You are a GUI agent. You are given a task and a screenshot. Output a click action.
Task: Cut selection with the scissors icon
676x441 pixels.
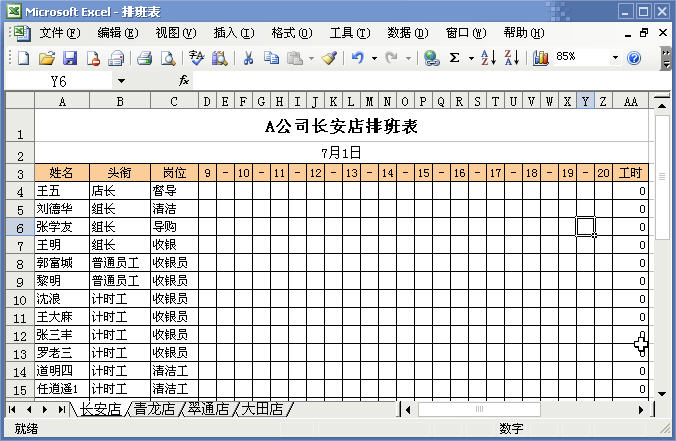(x=248, y=58)
